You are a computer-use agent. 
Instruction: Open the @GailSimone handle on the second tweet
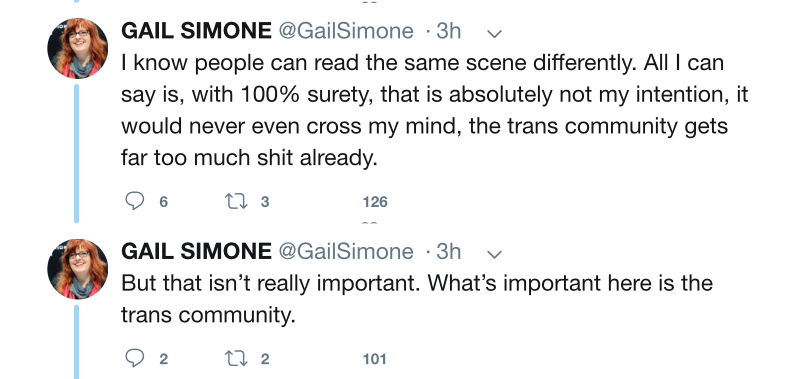click(346, 252)
